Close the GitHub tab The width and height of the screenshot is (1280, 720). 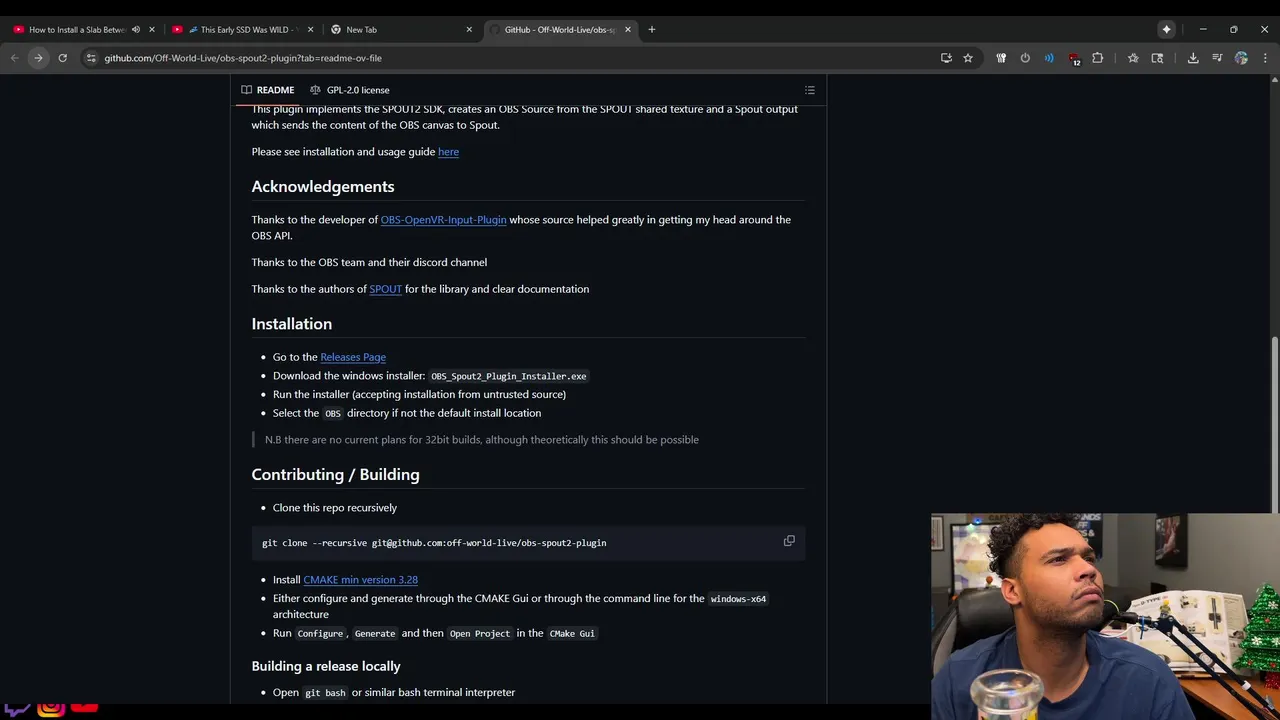628,30
